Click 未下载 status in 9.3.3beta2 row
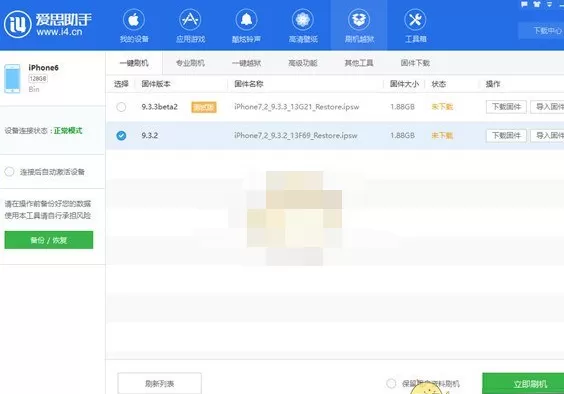Viewport: 564px width, 394px height. [x=442, y=107]
